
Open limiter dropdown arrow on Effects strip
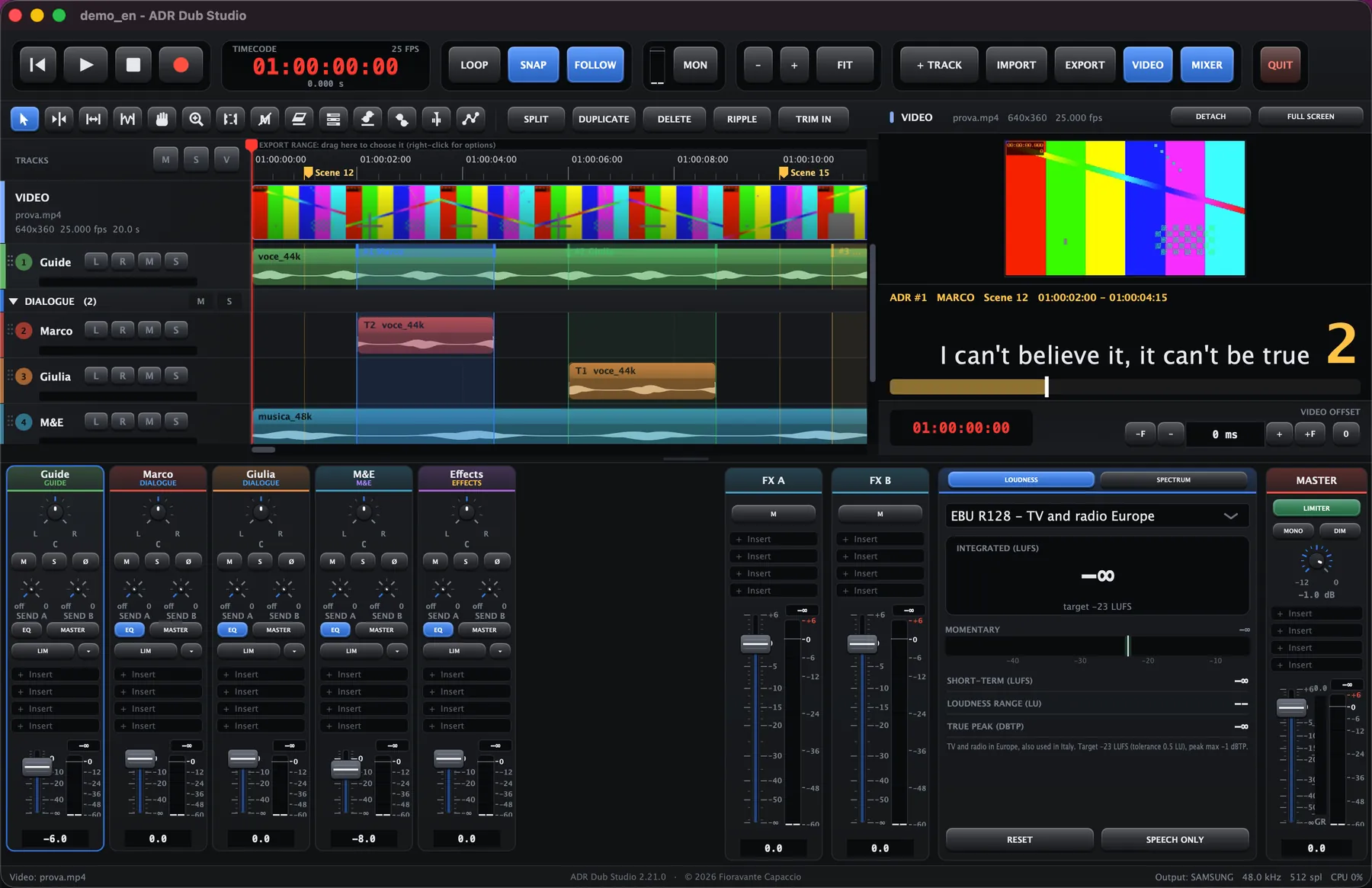click(x=500, y=651)
